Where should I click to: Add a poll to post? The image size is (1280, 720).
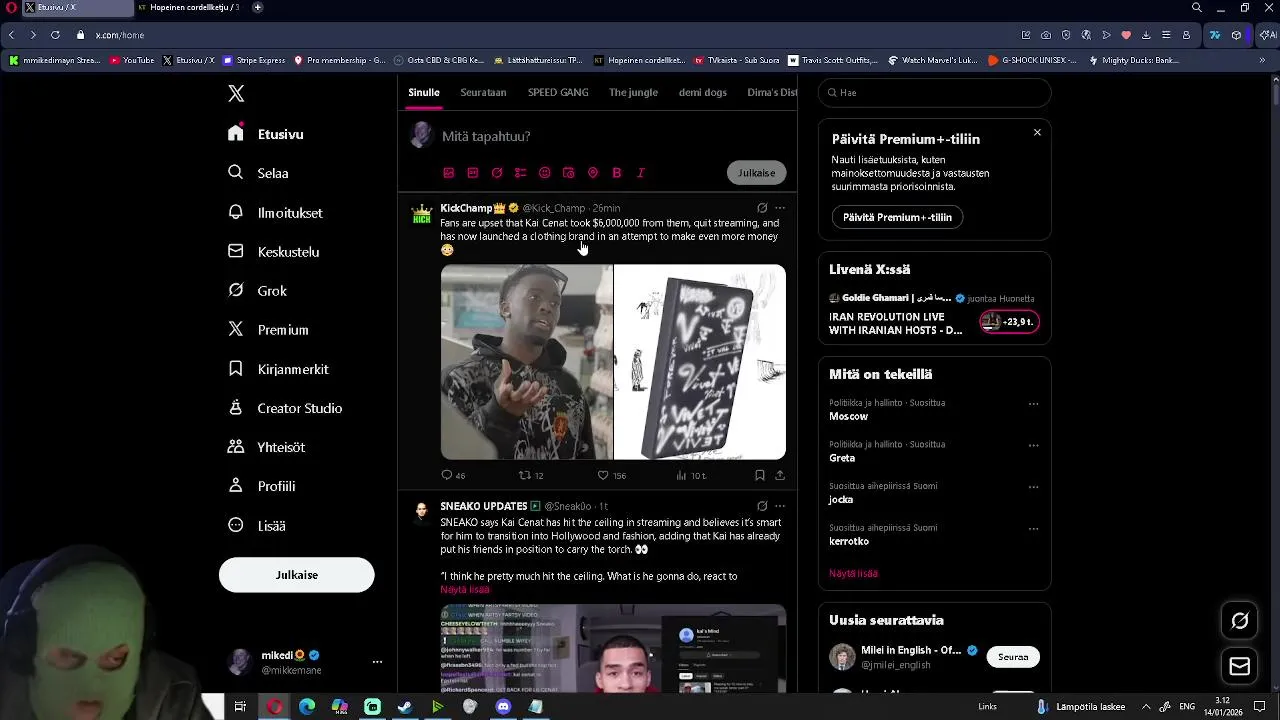click(521, 173)
